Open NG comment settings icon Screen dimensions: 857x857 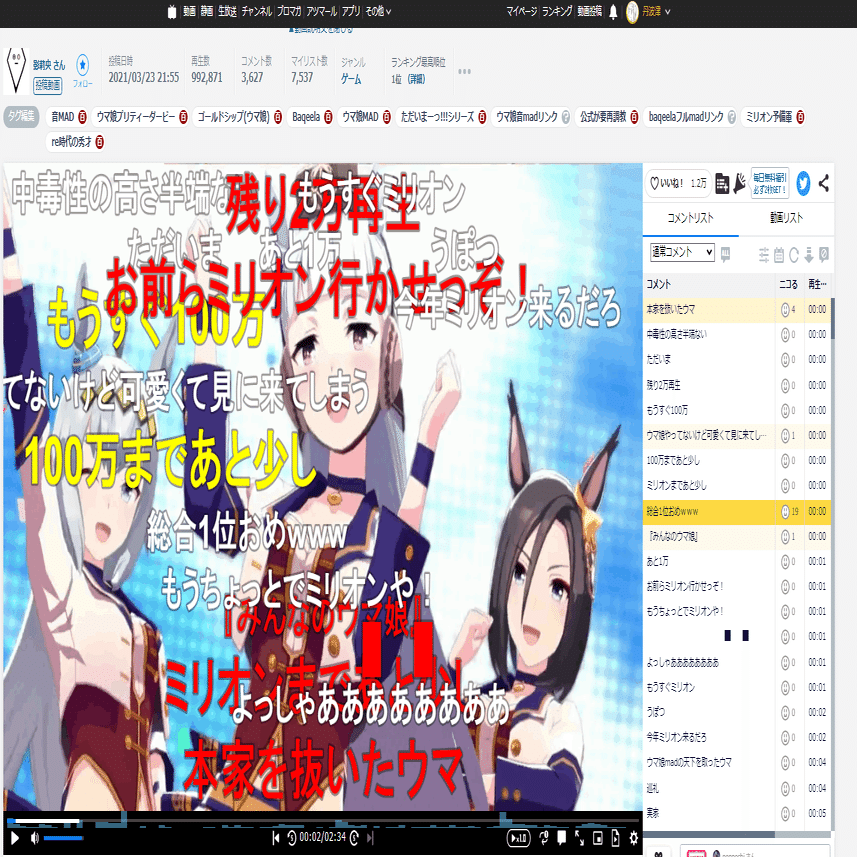(x=824, y=255)
